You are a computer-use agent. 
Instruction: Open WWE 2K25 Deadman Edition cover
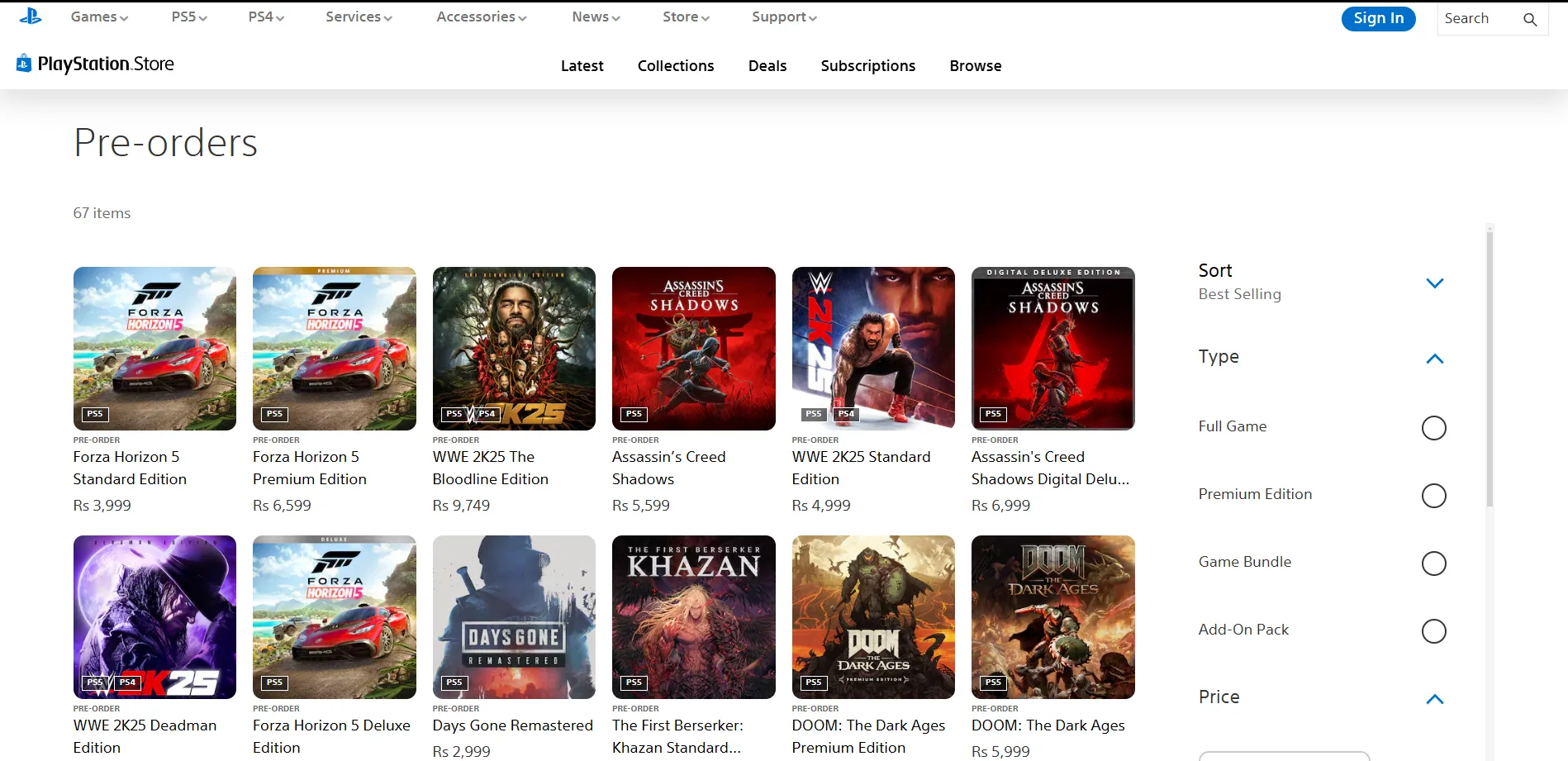[154, 616]
